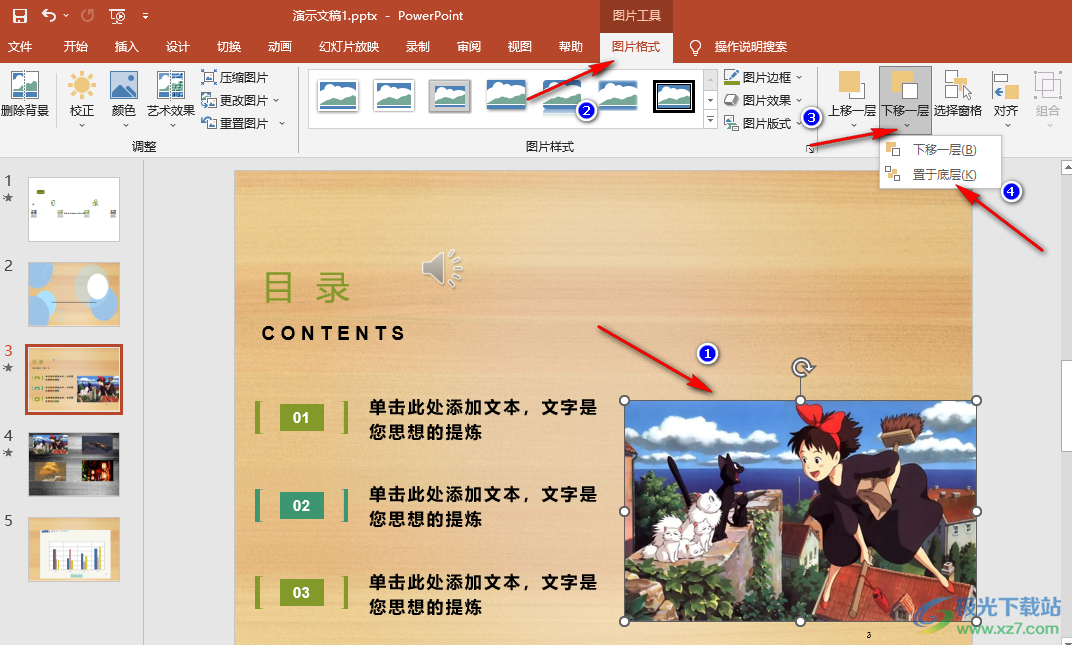Click 重置图片 reset picture
This screenshot has height=645, width=1072.
234,123
